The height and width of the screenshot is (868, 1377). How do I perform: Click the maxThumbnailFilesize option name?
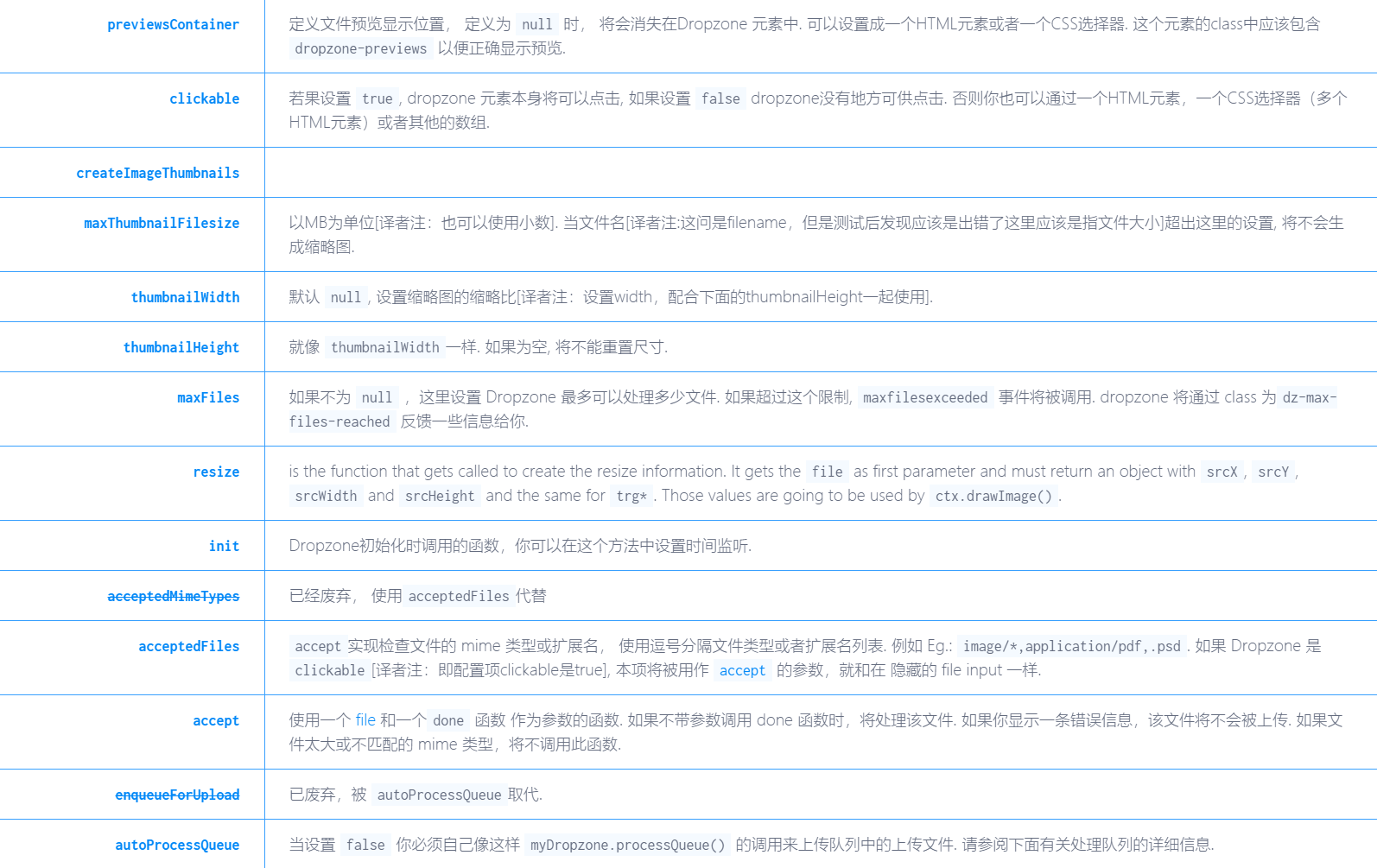[x=162, y=224]
